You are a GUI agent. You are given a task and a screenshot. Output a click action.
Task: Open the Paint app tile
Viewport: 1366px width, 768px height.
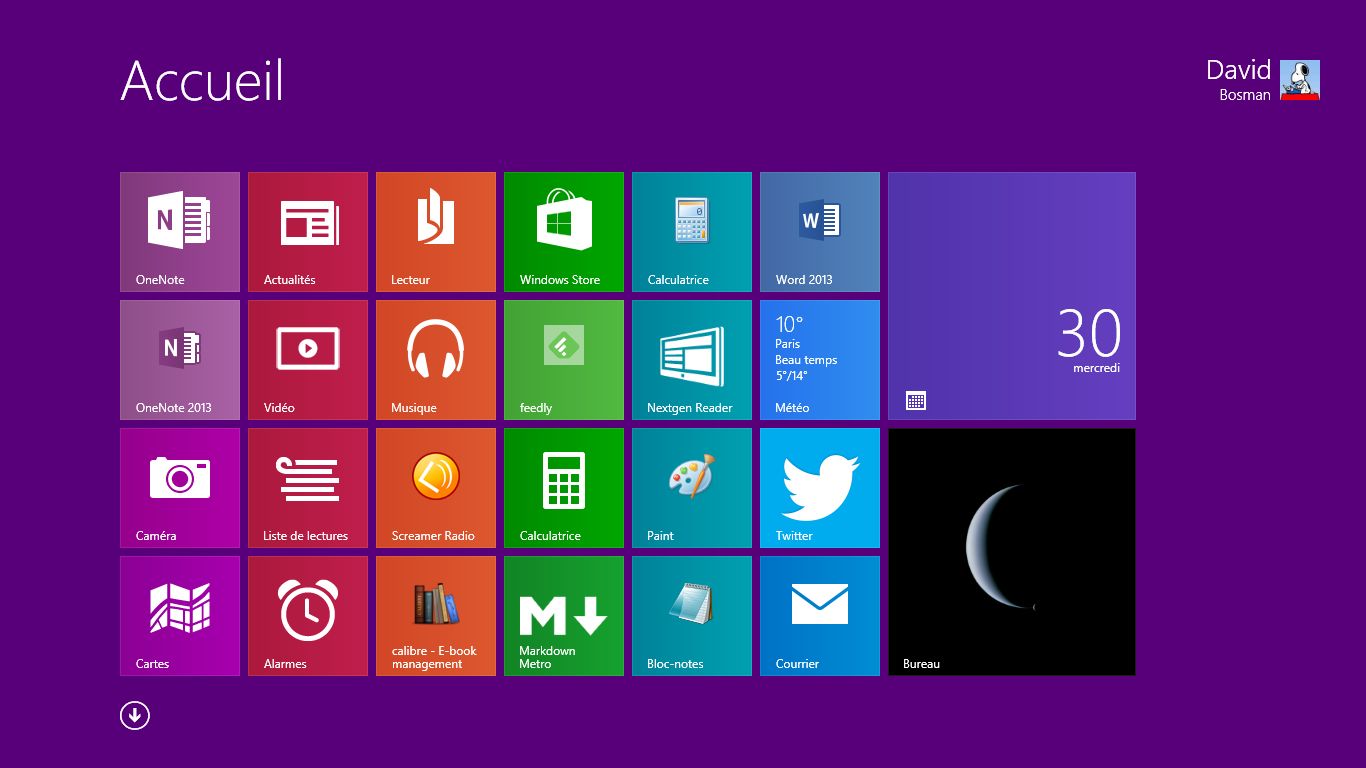(691, 488)
